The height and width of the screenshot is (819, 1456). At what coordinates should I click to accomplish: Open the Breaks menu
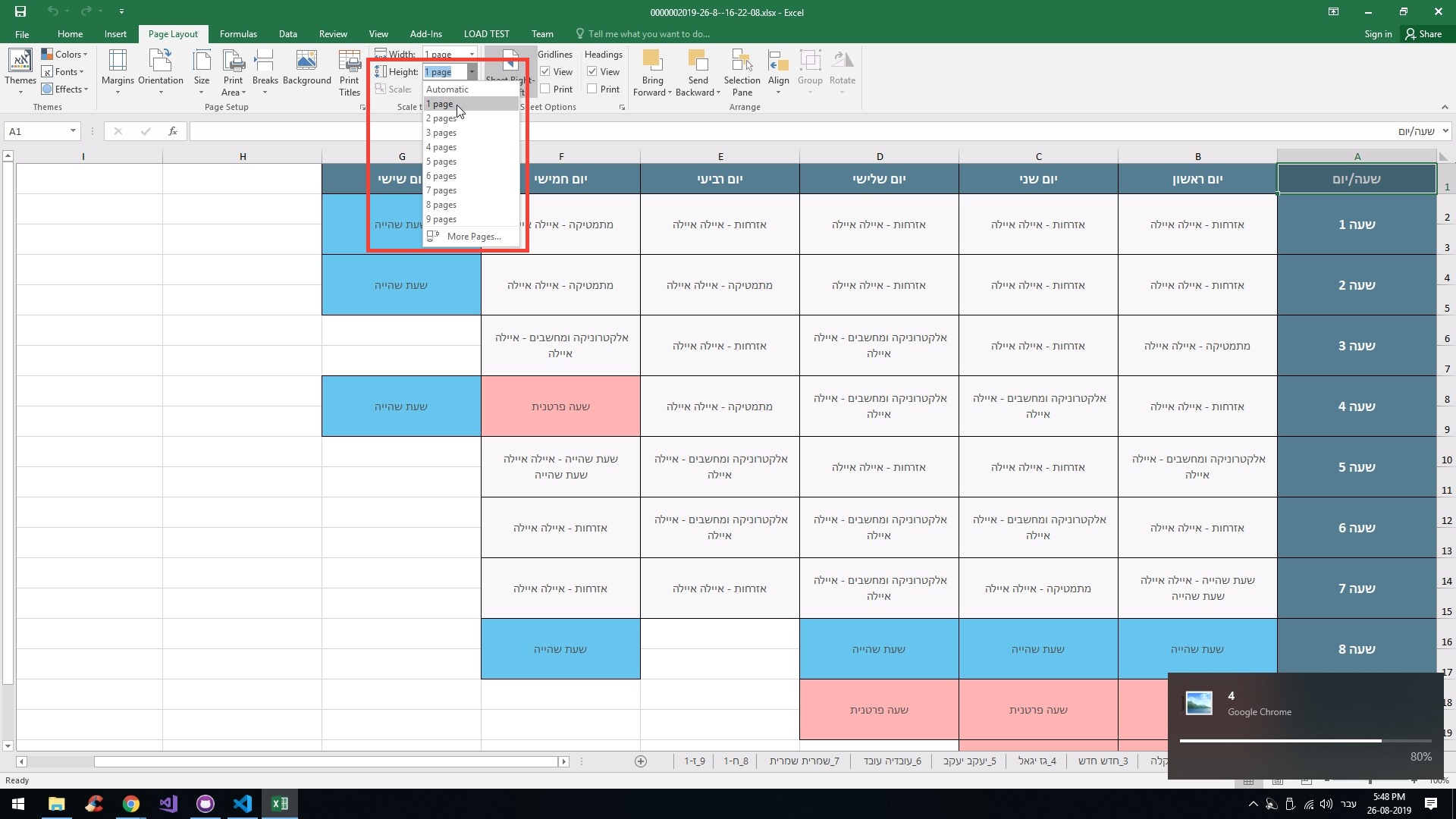[x=265, y=73]
